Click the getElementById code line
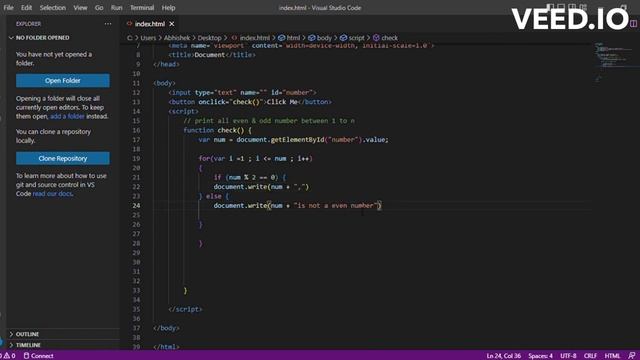This screenshot has height=360, width=640. [x=293, y=140]
